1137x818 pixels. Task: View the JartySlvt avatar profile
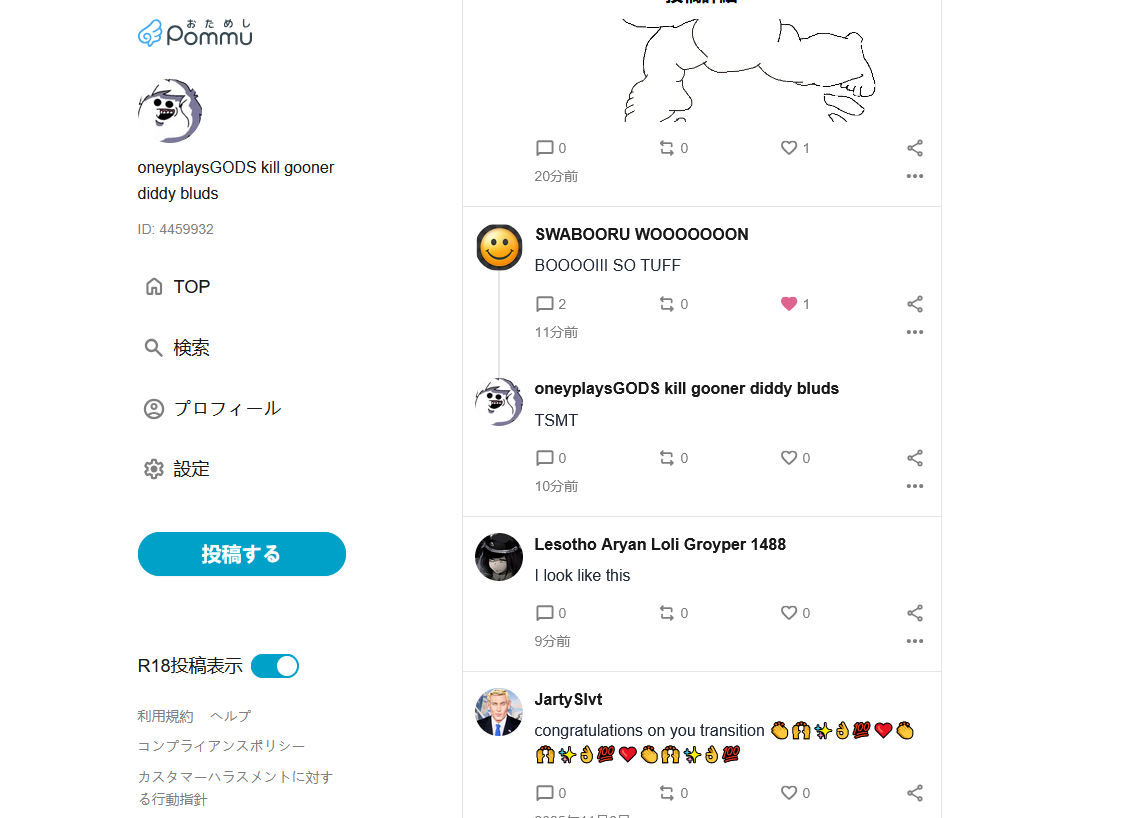(x=499, y=712)
